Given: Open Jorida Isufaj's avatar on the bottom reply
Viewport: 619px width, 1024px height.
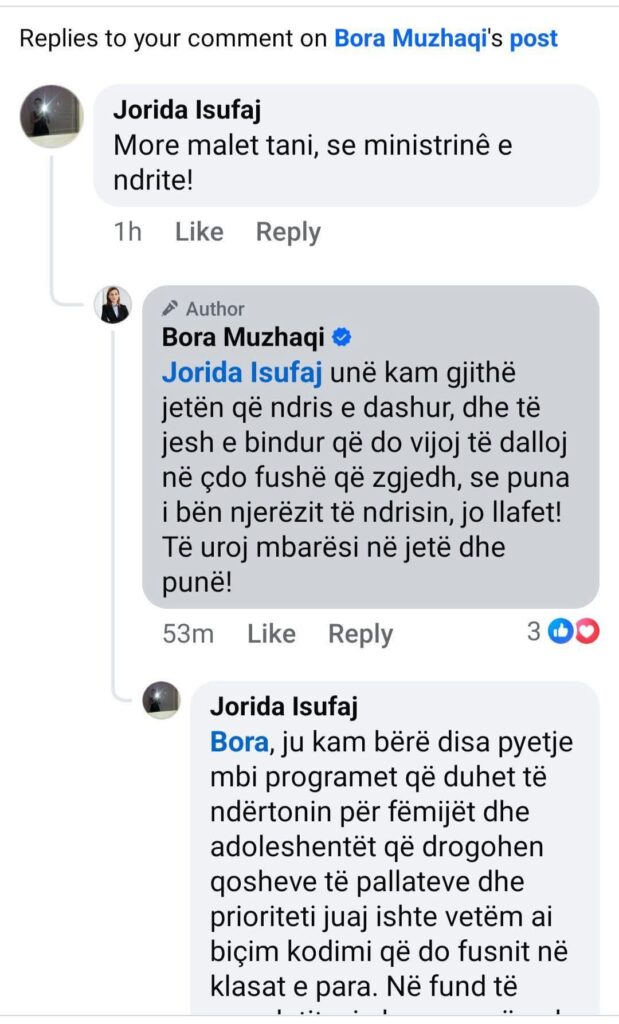Looking at the screenshot, I should click(161, 701).
